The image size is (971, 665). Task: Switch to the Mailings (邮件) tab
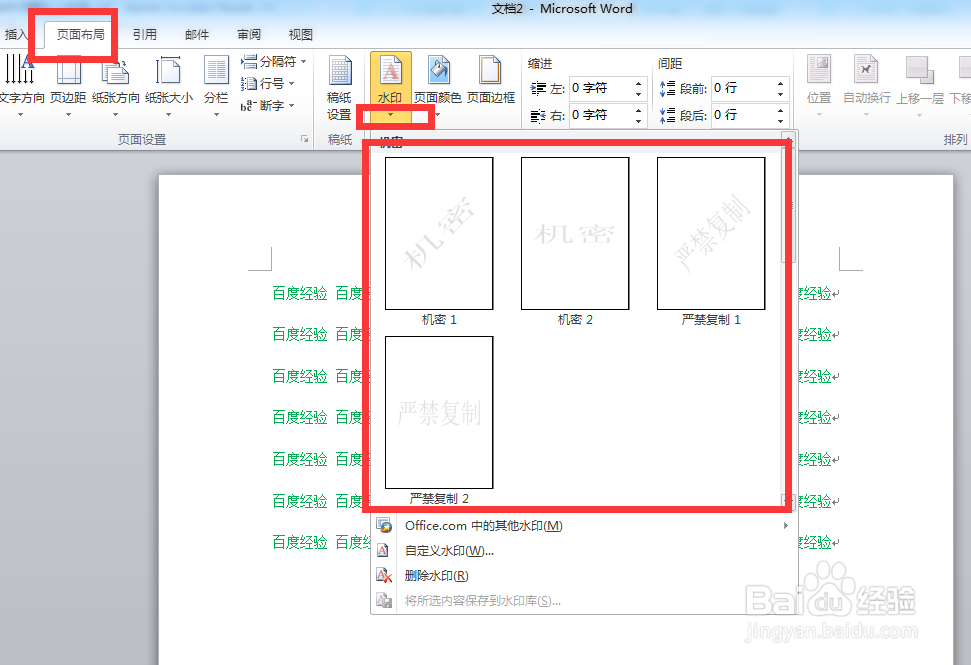coord(197,35)
